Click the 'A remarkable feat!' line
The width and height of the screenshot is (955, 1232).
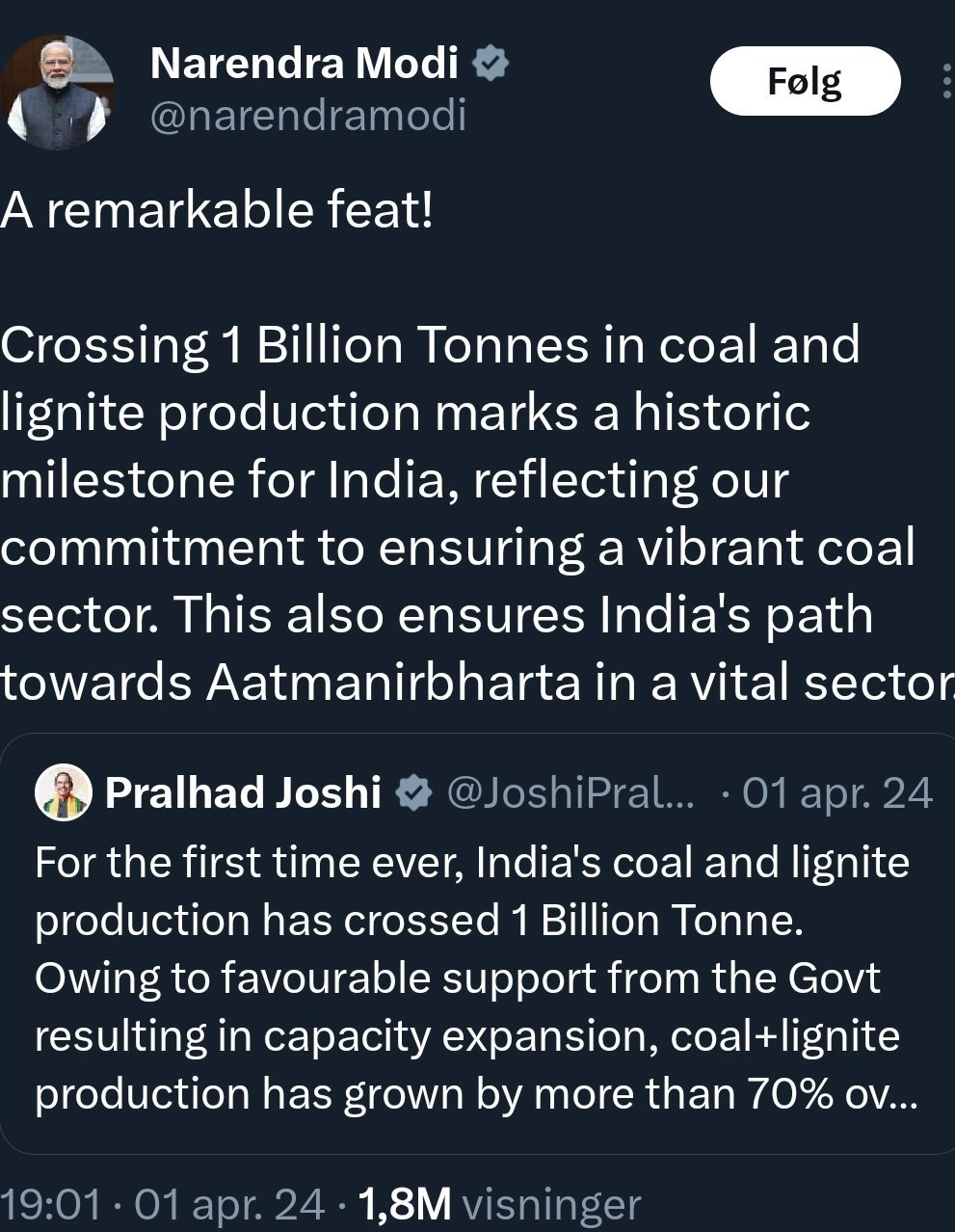point(217,208)
